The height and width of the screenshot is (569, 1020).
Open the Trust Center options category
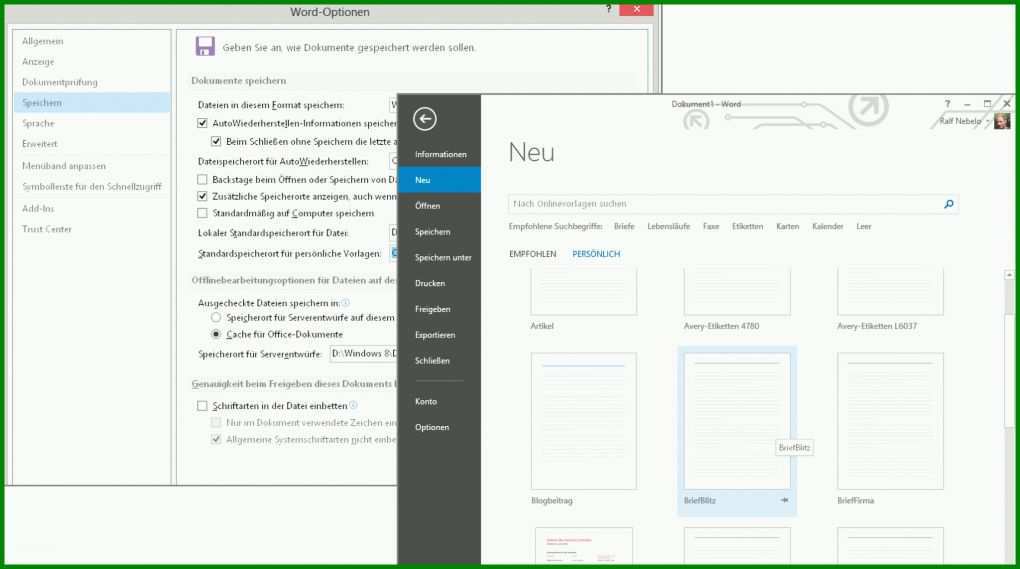coord(92,230)
